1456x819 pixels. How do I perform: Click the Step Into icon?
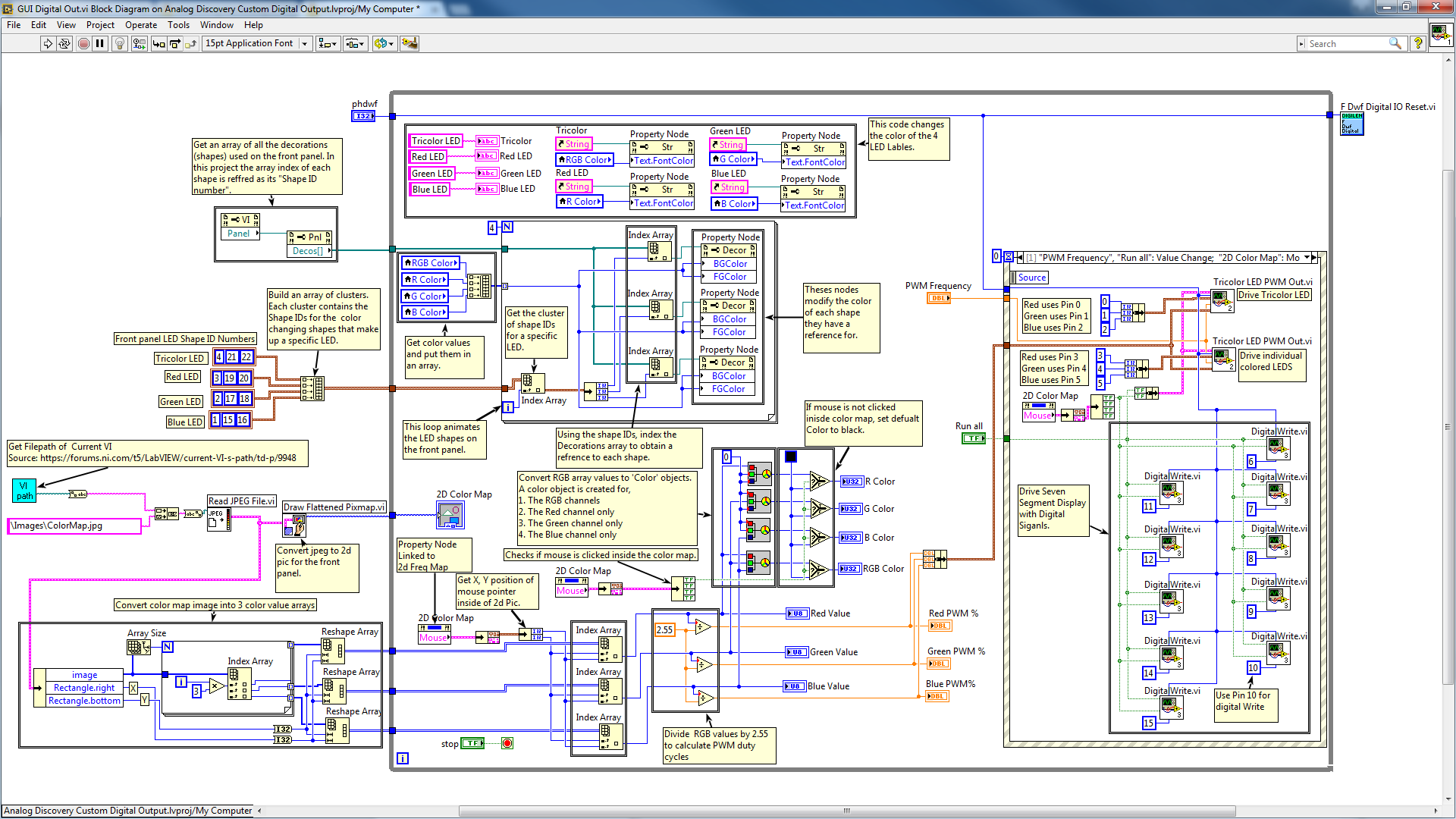coord(158,44)
